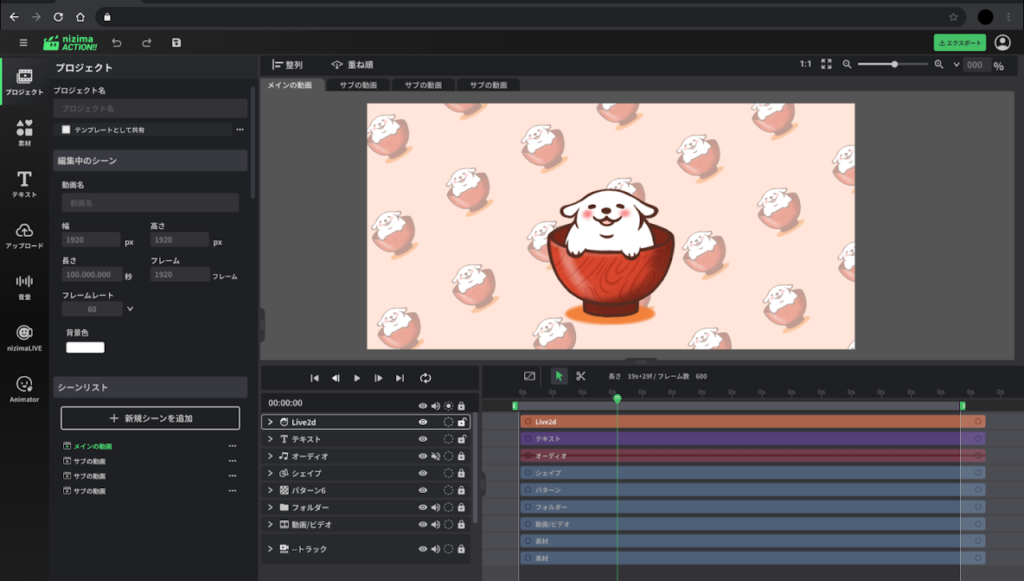Lock the Live2d layer
Screen dimensions: 1024x581
click(461, 422)
